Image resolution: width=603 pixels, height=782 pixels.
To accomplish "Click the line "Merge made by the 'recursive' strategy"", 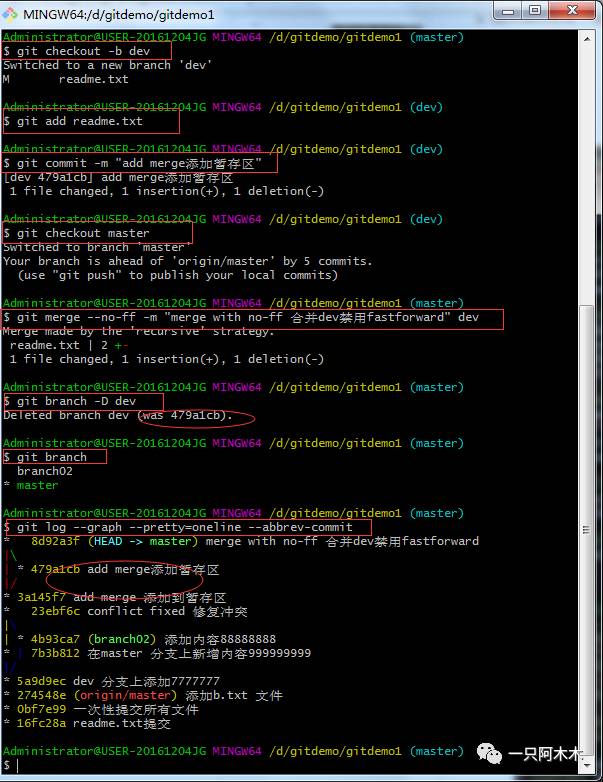I will tap(139, 331).
